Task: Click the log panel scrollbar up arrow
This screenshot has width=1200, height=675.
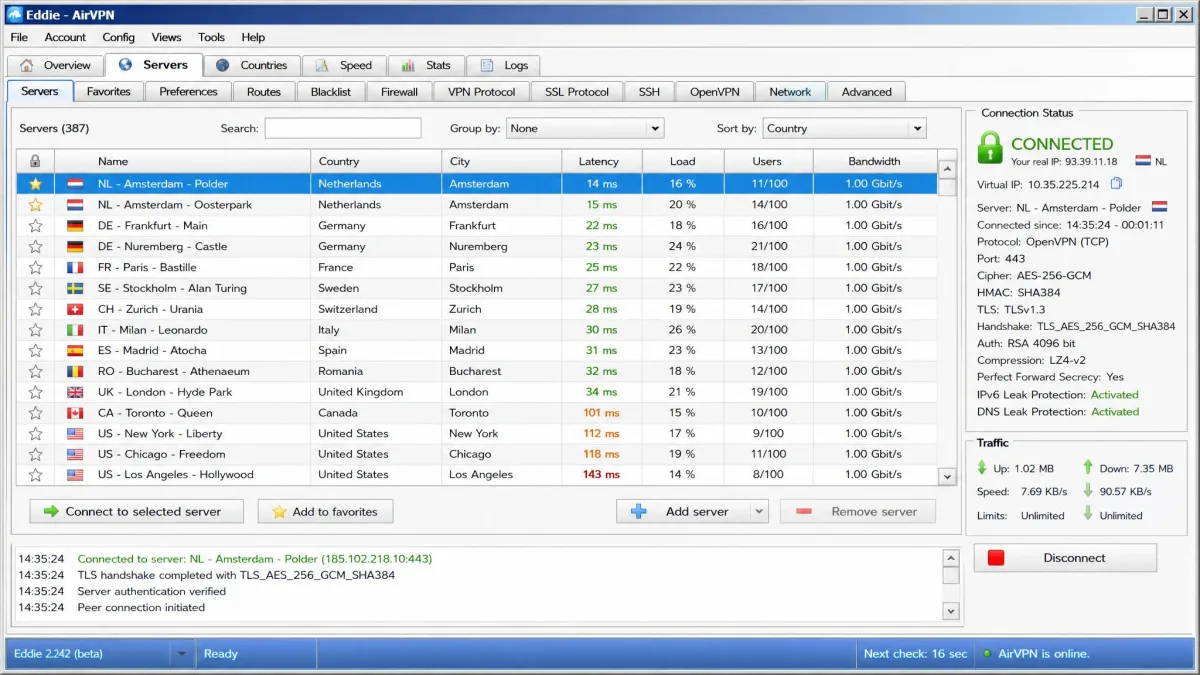Action: pos(951,556)
